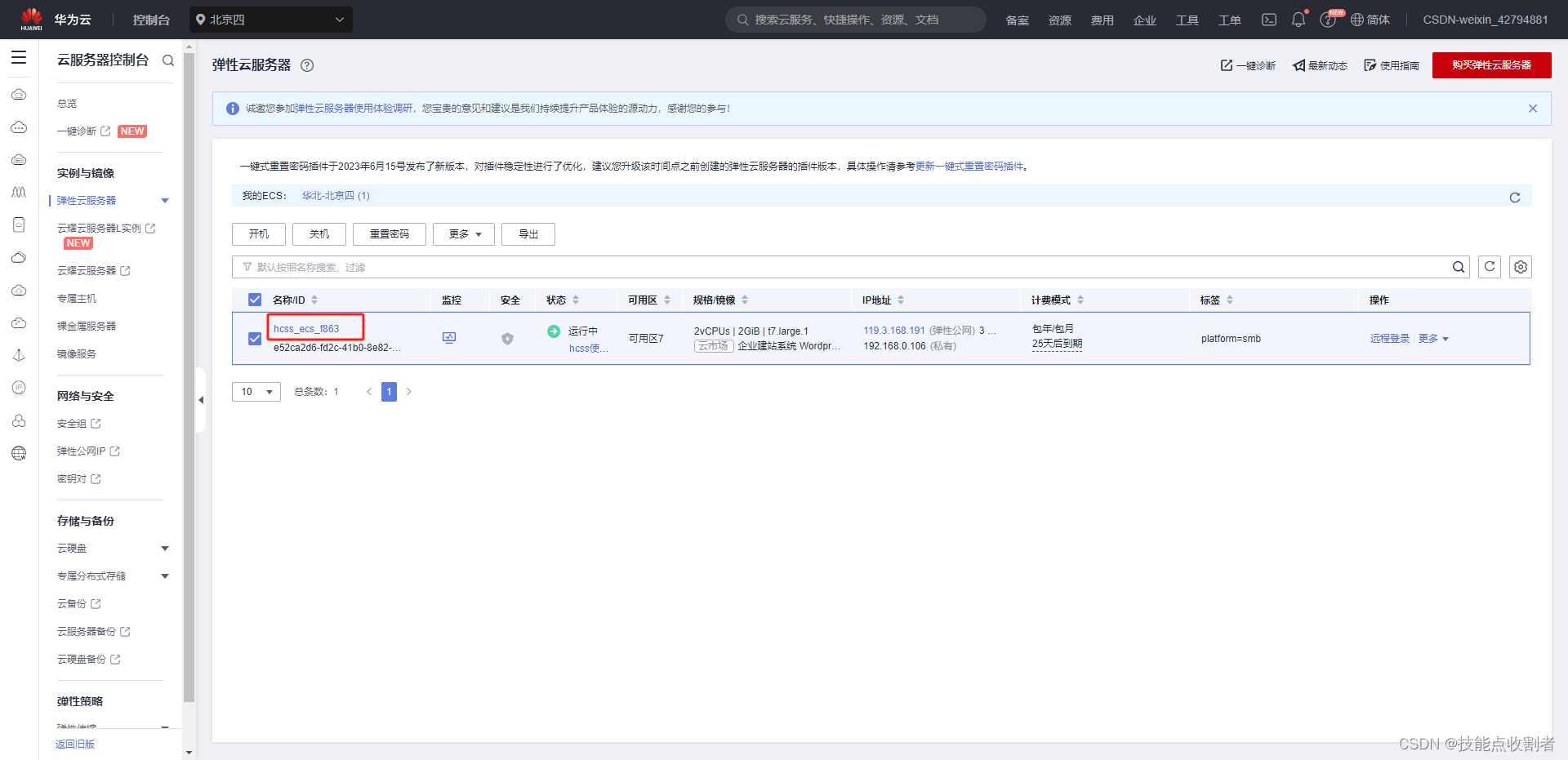
Task: Click 购买弹性云服务器 red button
Action: (1492, 65)
